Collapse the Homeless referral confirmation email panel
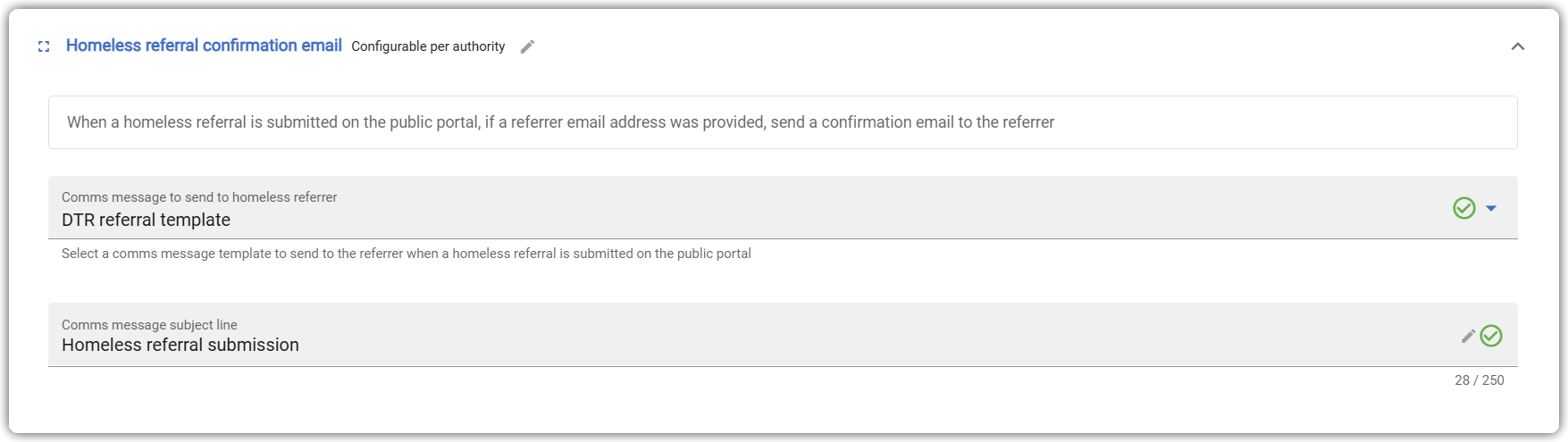 pyautogui.click(x=1517, y=46)
